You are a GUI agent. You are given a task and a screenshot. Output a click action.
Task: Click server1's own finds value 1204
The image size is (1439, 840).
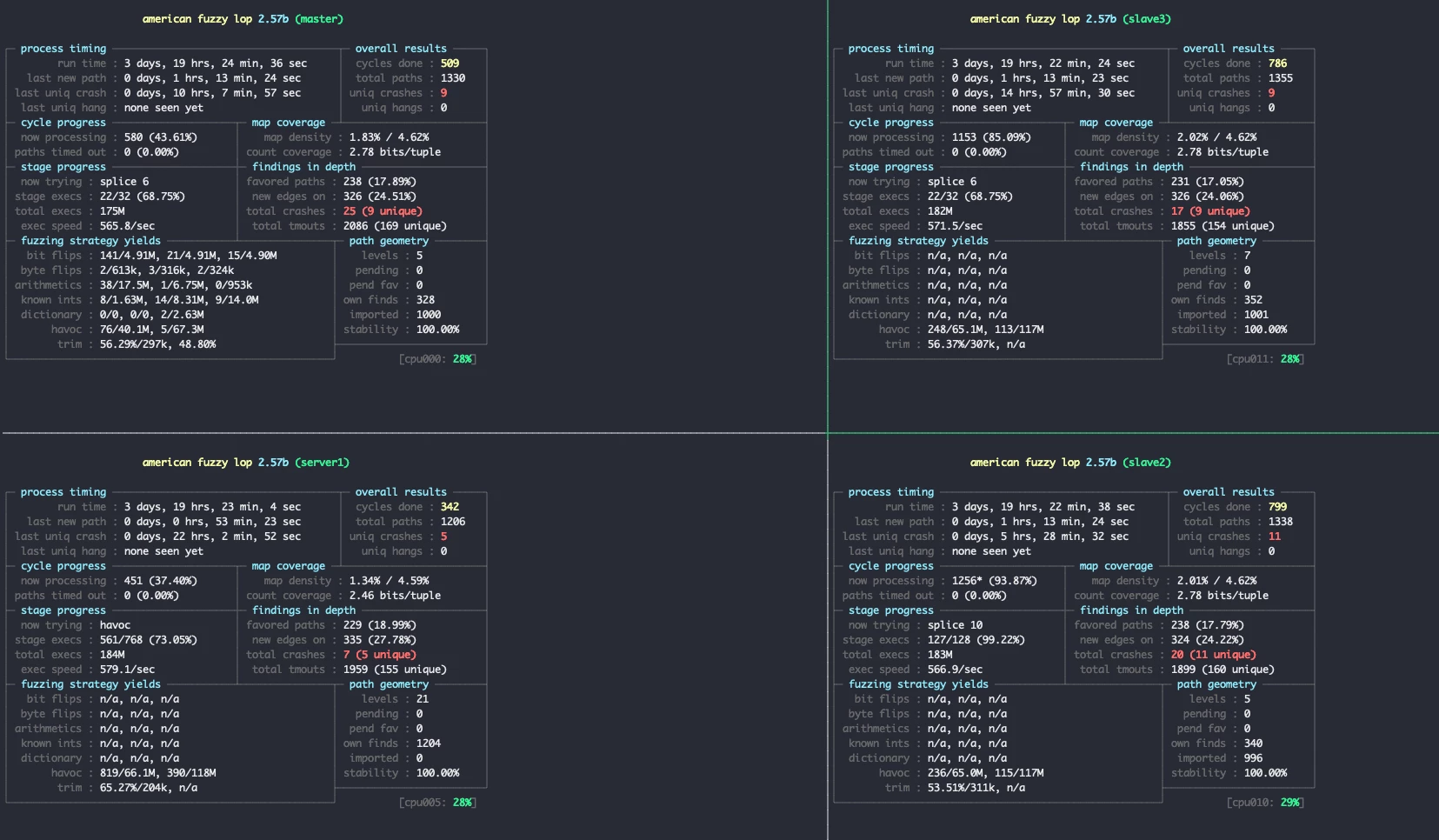(428, 743)
